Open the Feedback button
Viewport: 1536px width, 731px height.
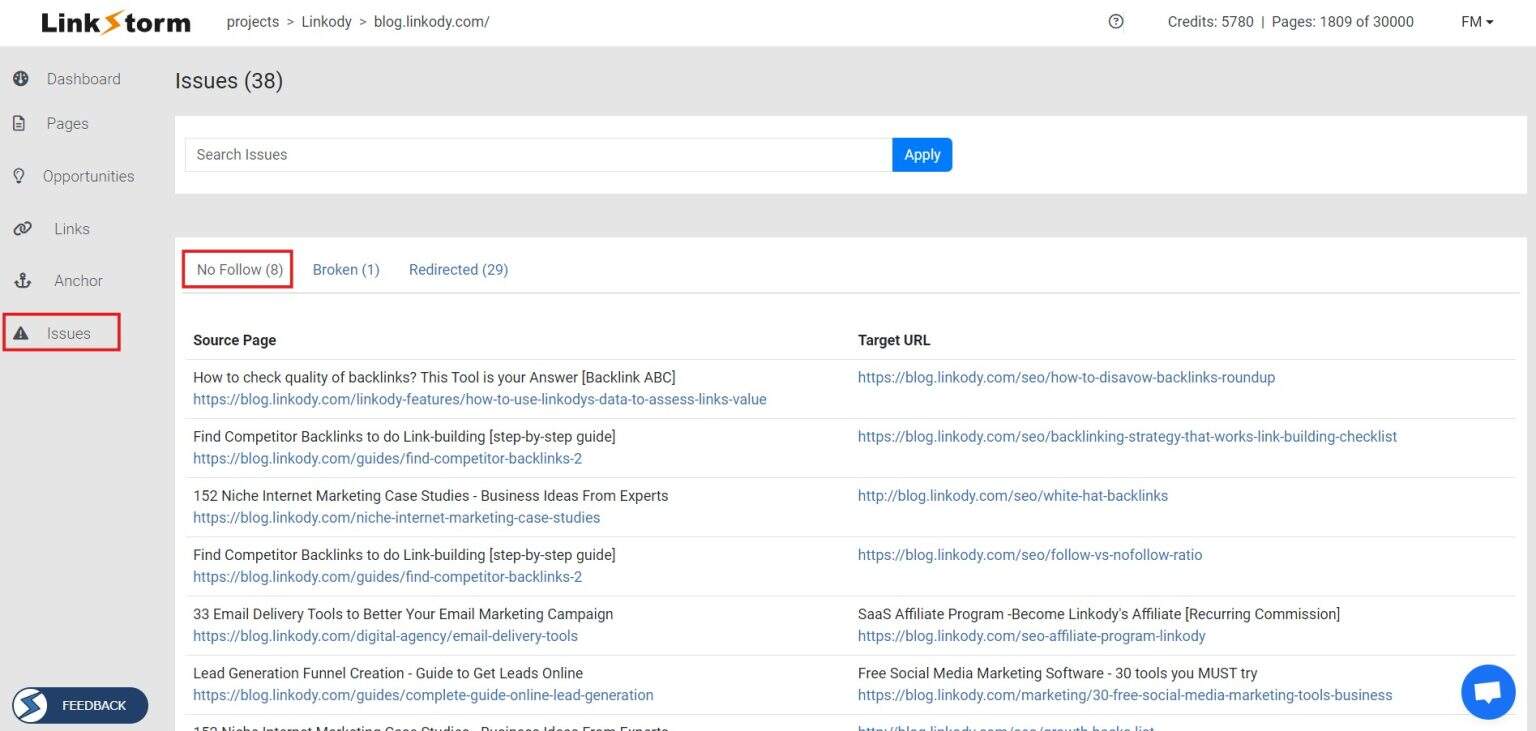80,706
